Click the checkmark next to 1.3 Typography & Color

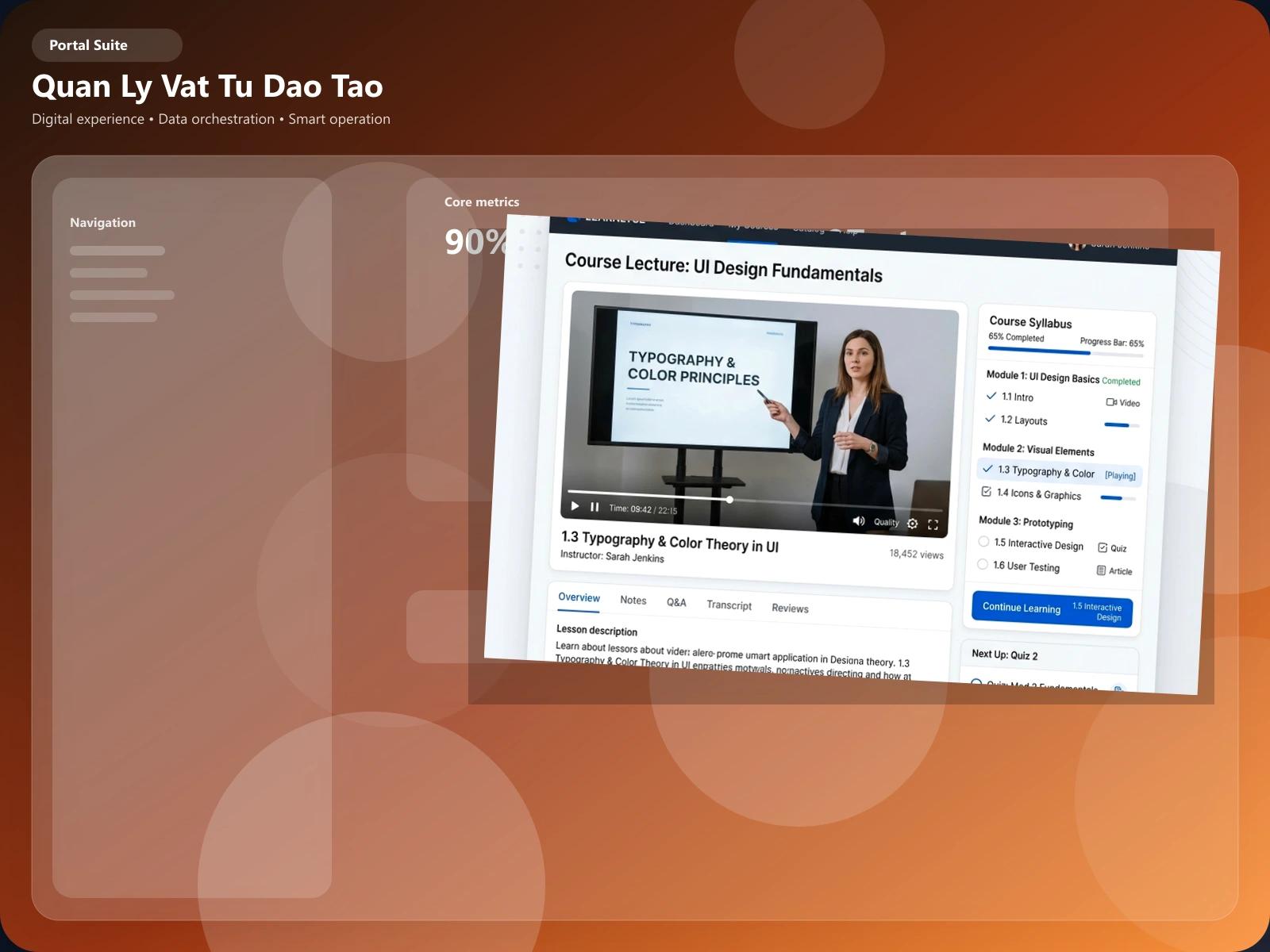click(x=987, y=468)
